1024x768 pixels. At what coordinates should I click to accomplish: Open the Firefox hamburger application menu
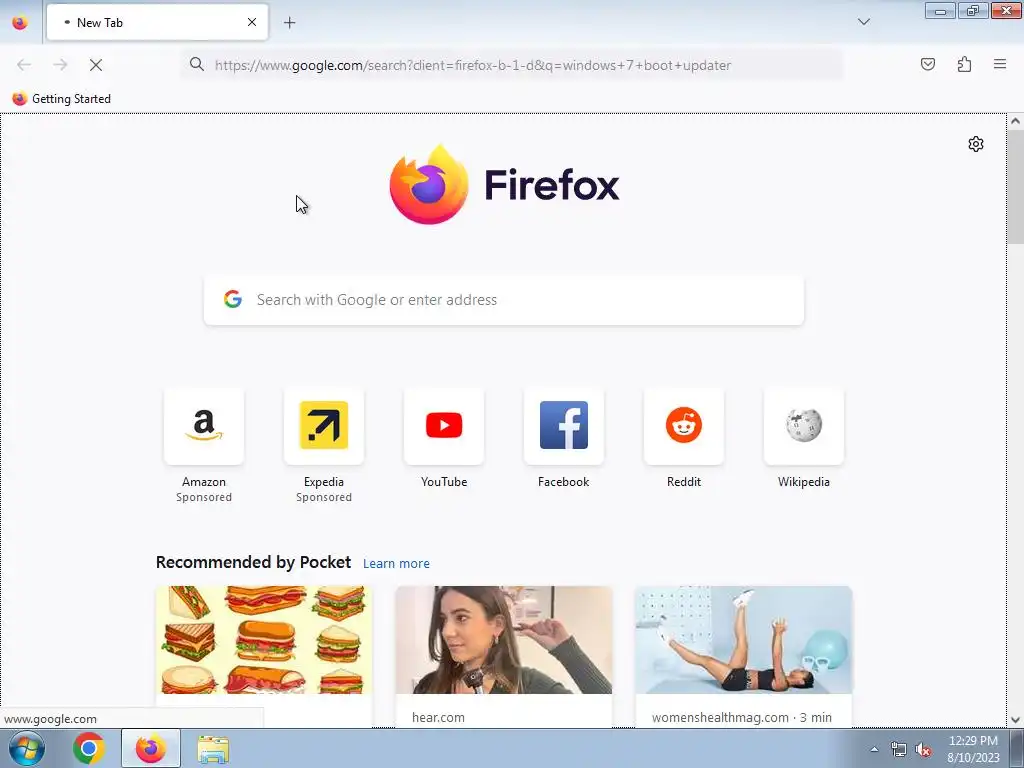pyautogui.click(x=1000, y=64)
